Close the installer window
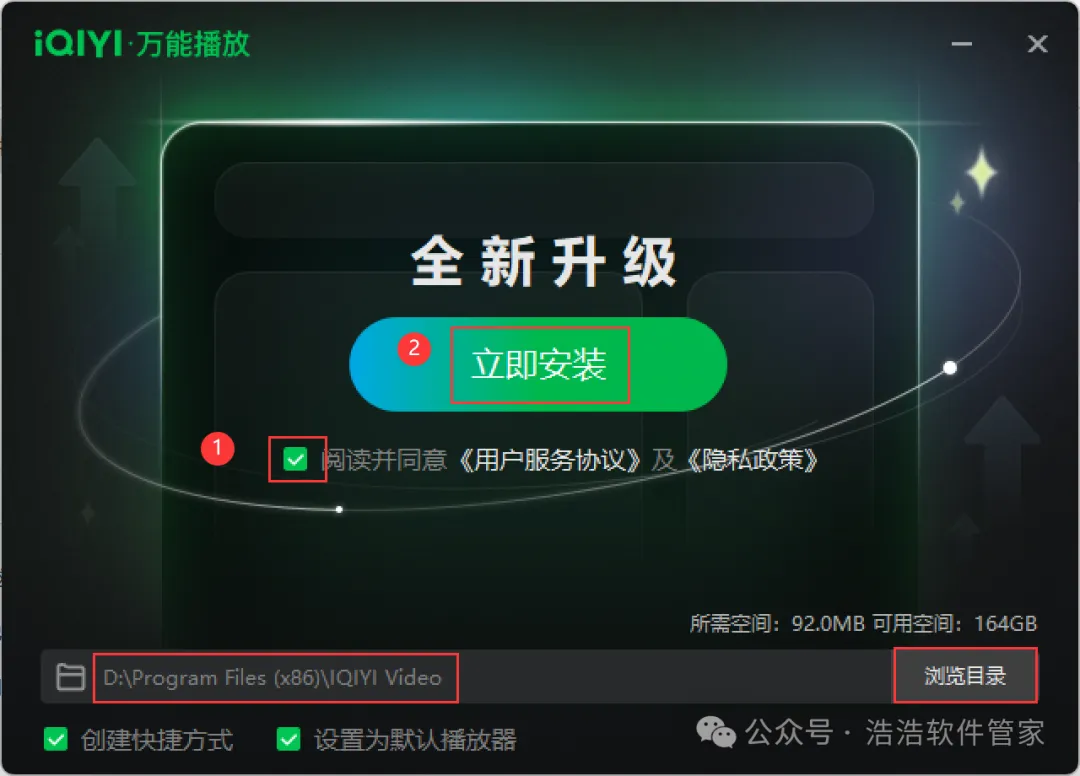The width and height of the screenshot is (1080, 776). coord(1037,44)
